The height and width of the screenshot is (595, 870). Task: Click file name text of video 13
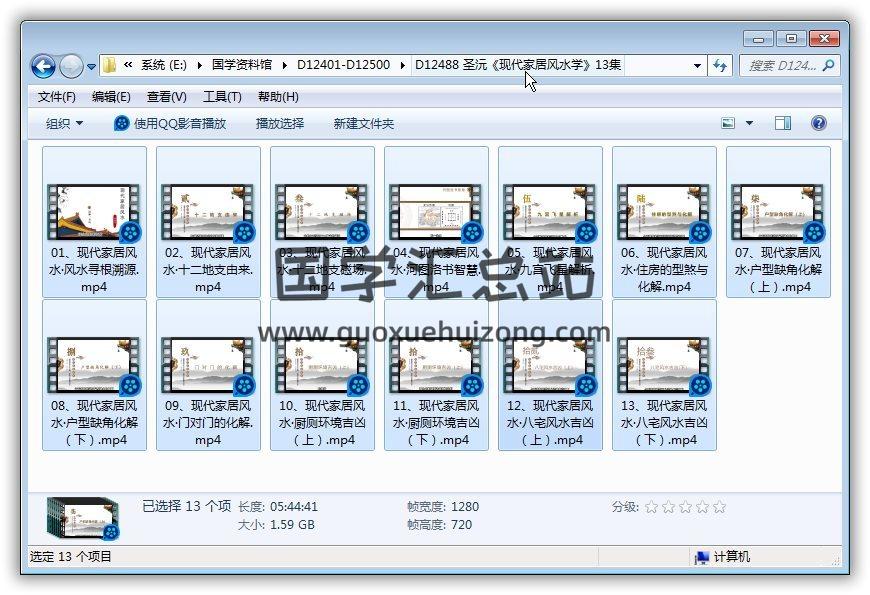[x=664, y=422]
